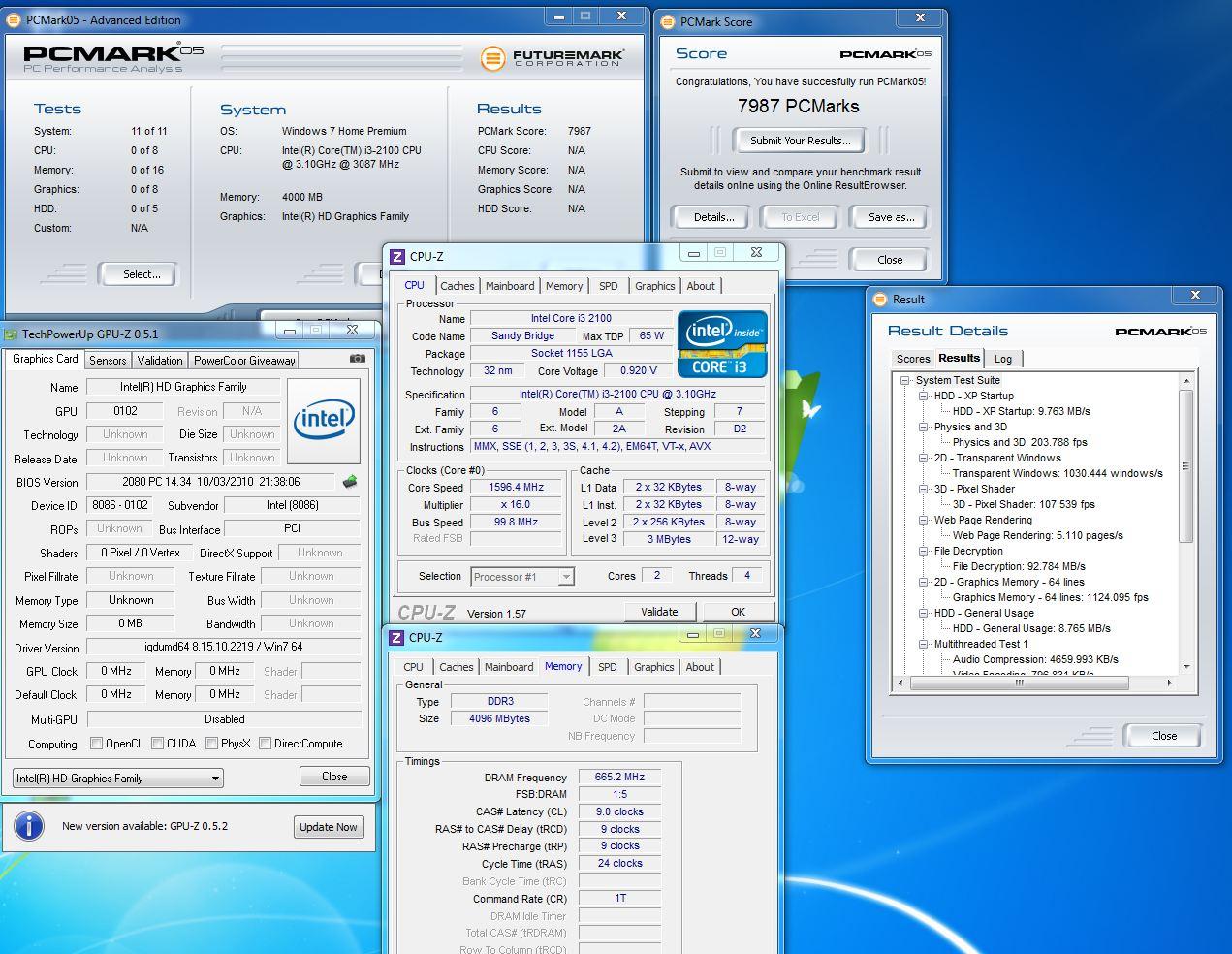Open SPD tab in the CPU-Z Memory window
This screenshot has width=1232, height=954.
click(608, 667)
